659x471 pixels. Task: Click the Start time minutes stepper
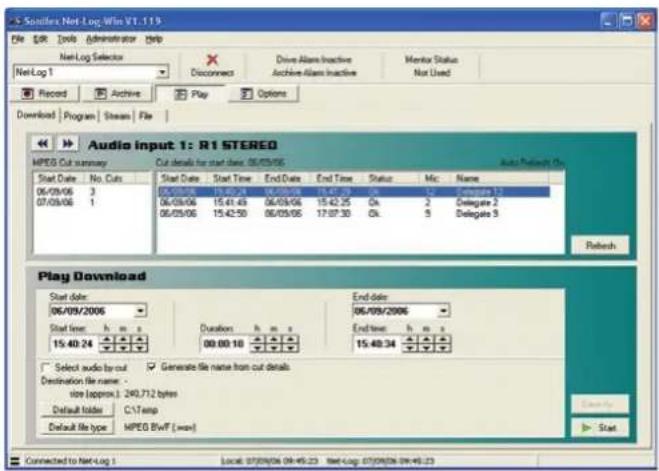[x=123, y=344]
